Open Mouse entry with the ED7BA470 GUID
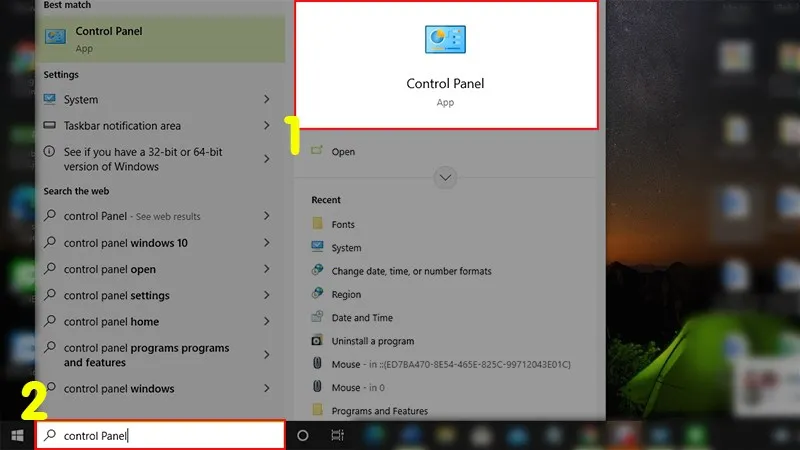The width and height of the screenshot is (800, 450). (x=451, y=364)
